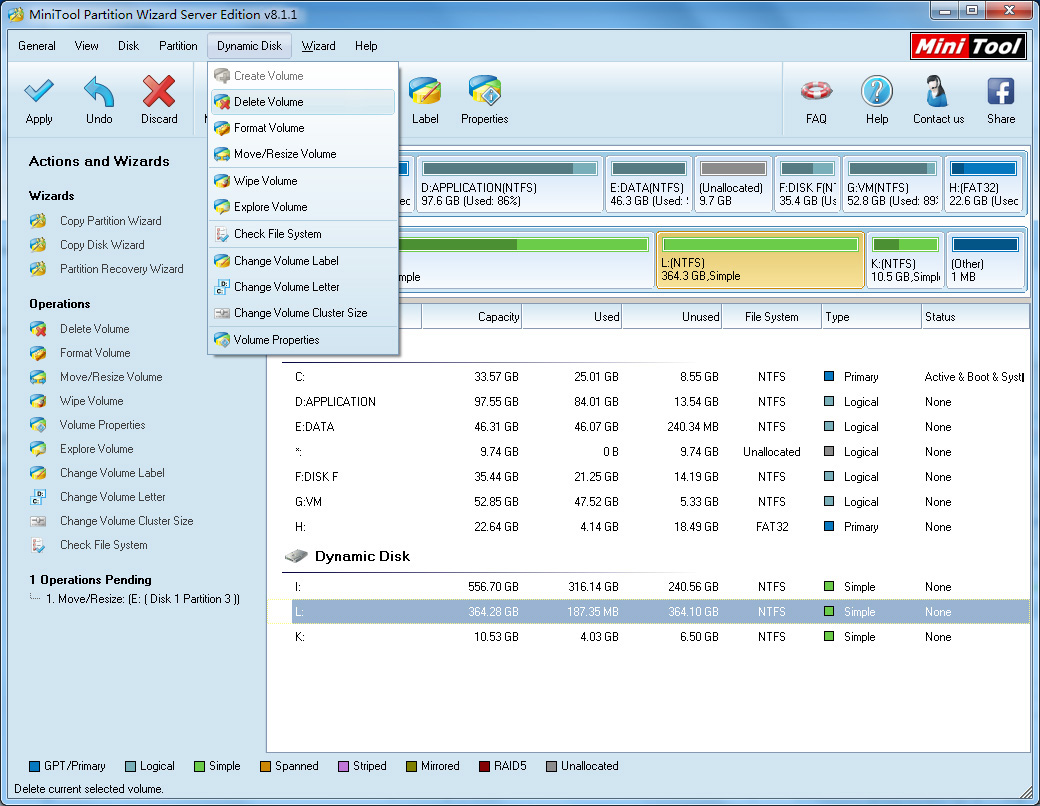Select the pending Move/Resize operation entry
This screenshot has width=1040, height=806.
point(142,599)
